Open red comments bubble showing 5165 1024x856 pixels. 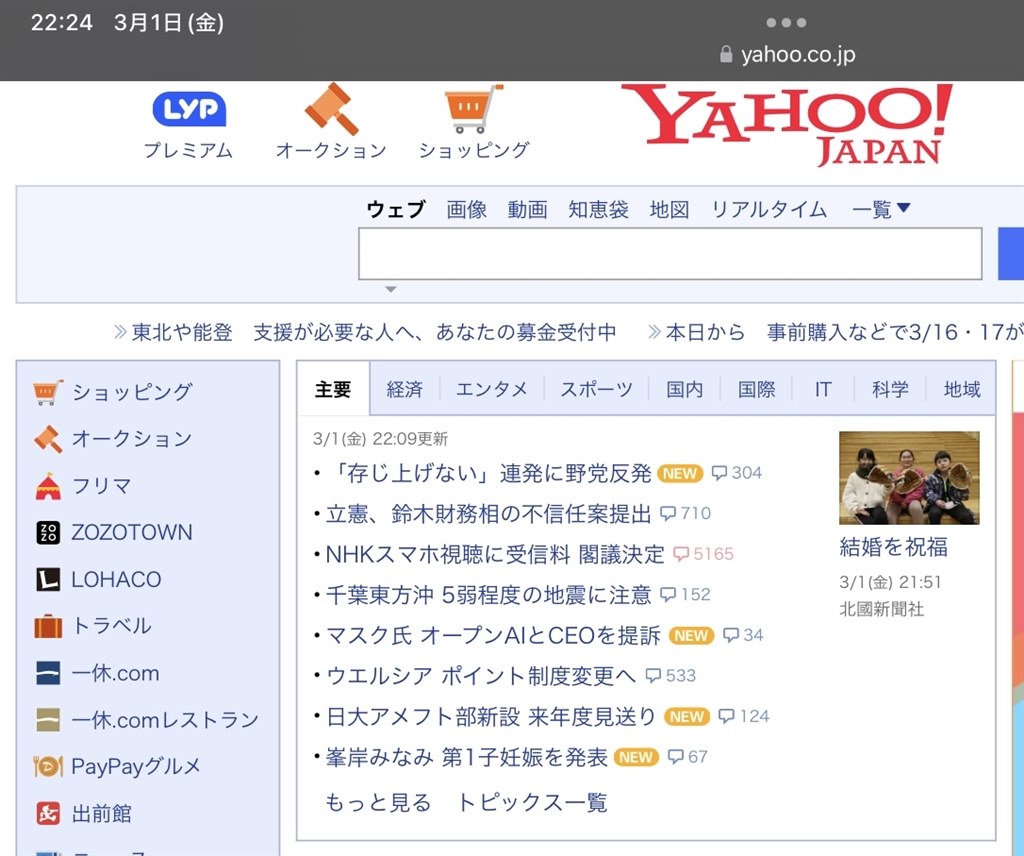(x=703, y=554)
